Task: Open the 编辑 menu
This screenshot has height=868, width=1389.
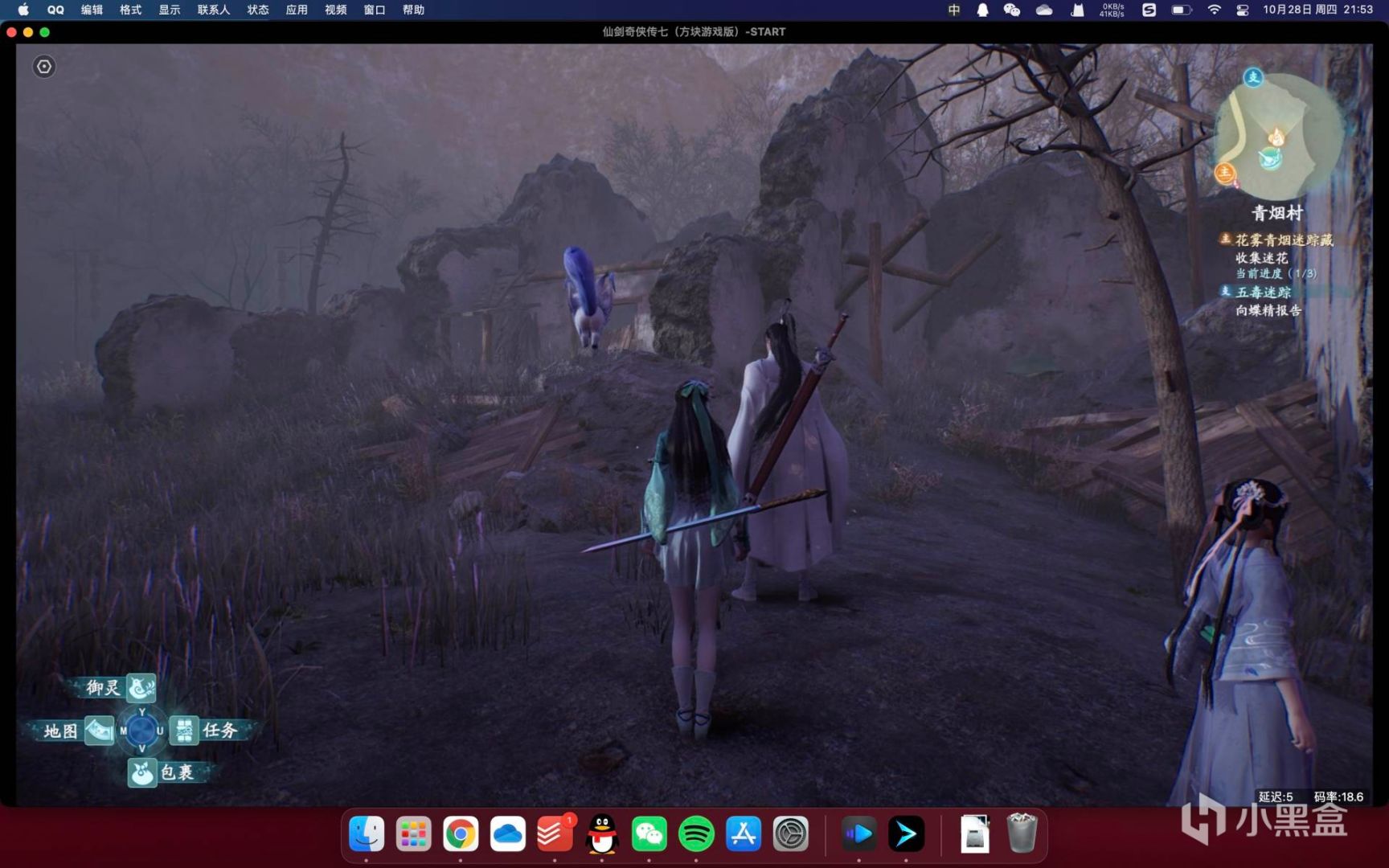Action: pos(92,10)
